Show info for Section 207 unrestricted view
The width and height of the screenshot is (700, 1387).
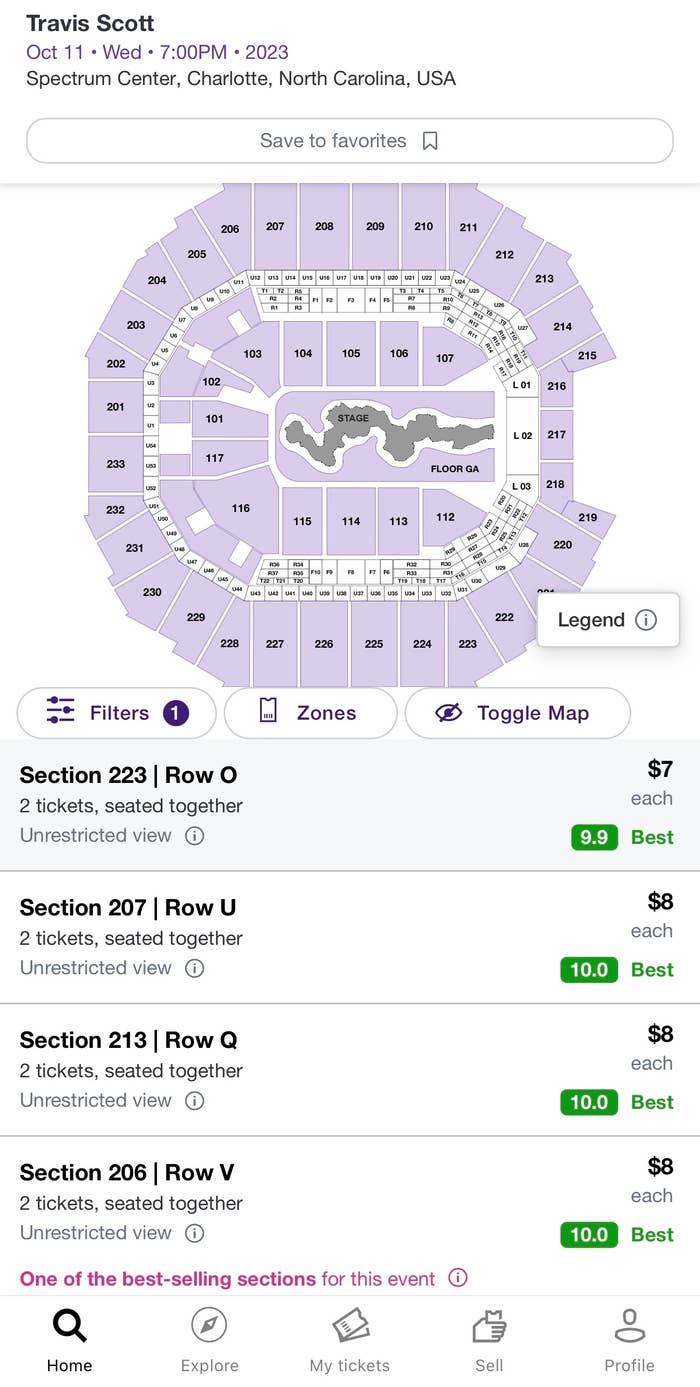pos(195,968)
